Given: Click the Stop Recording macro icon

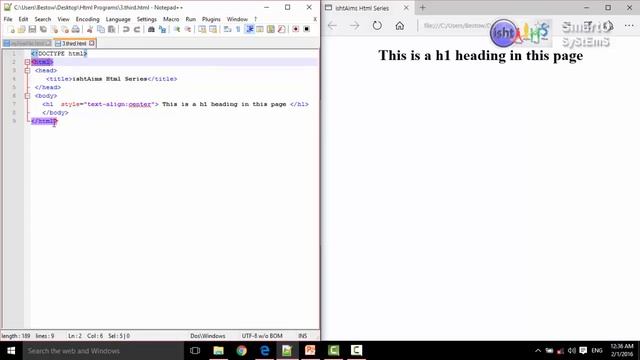Looking at the screenshot, I should [x=307, y=29].
